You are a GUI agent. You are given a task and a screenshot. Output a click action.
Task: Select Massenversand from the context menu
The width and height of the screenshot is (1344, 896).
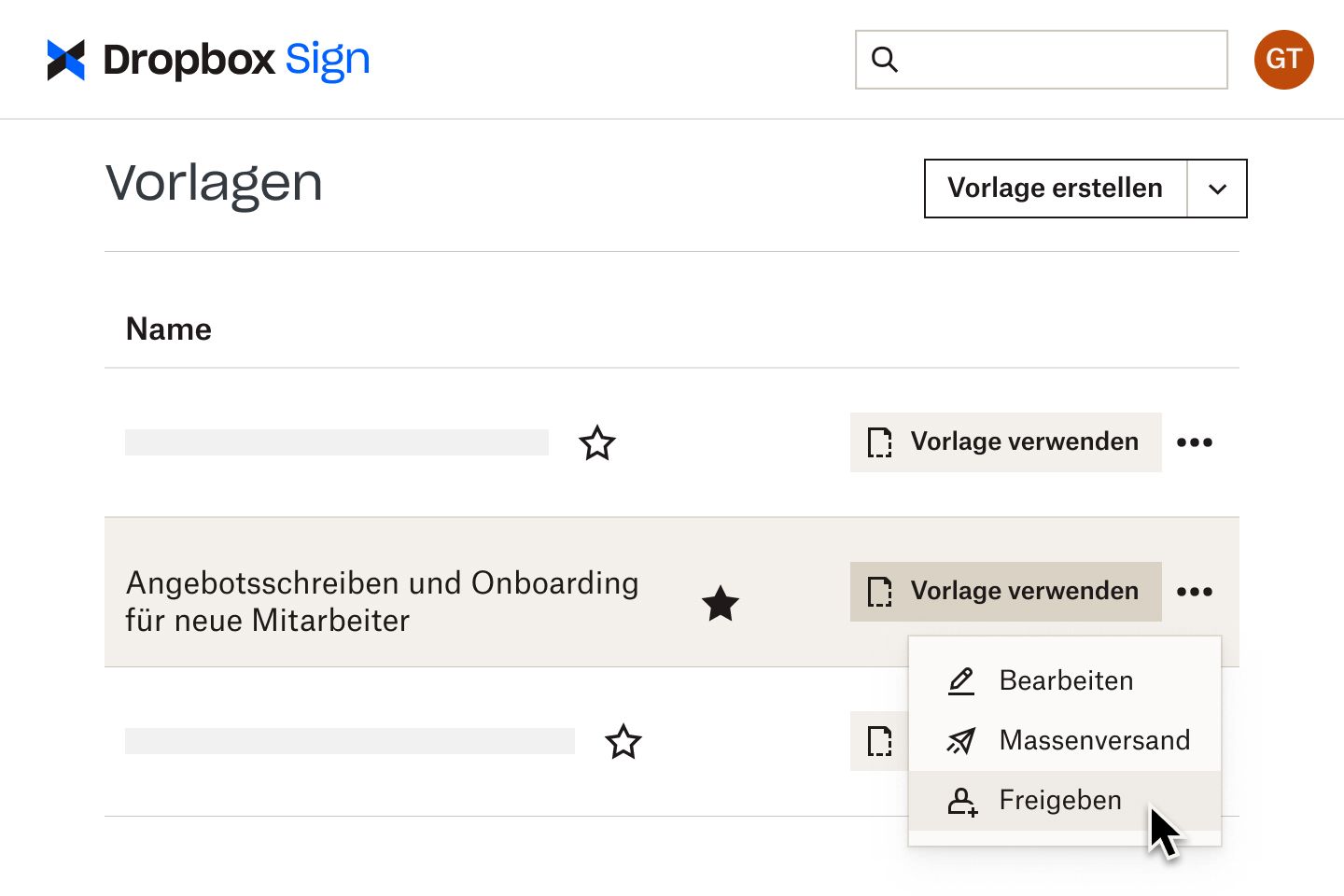coord(1065,741)
